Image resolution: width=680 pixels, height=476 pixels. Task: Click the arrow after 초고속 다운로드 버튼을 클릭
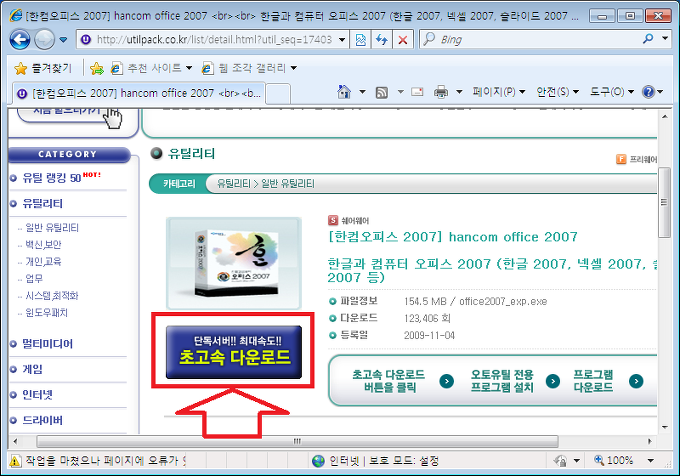tap(447, 381)
